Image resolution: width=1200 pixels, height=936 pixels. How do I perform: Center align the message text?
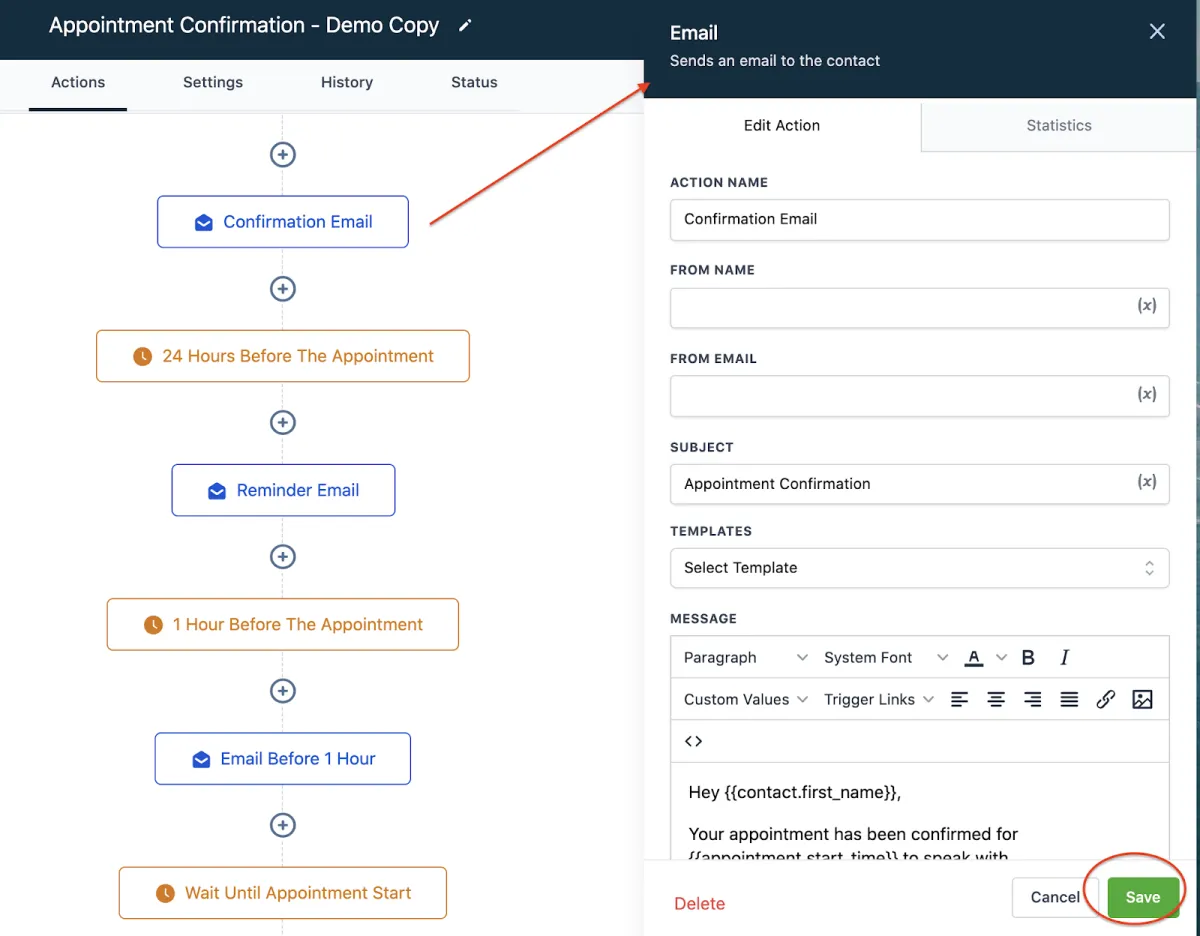[996, 700]
